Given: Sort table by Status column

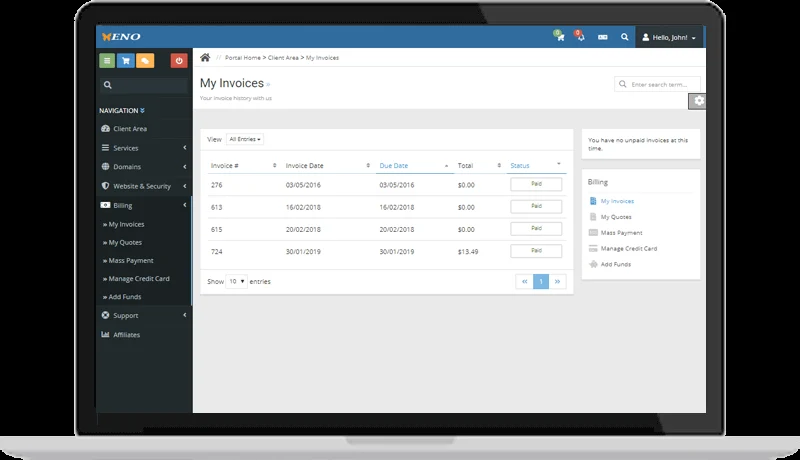Looking at the screenshot, I should pos(536,166).
